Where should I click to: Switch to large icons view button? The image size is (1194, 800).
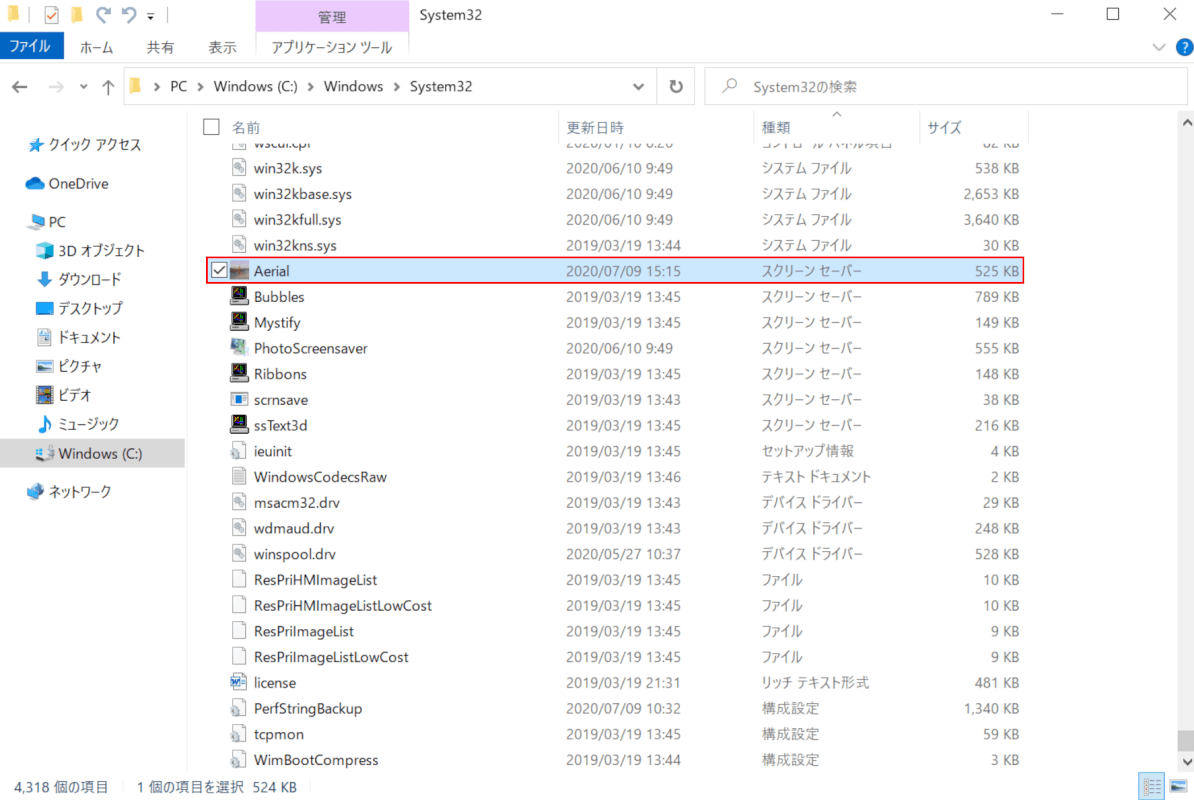coord(1176,786)
